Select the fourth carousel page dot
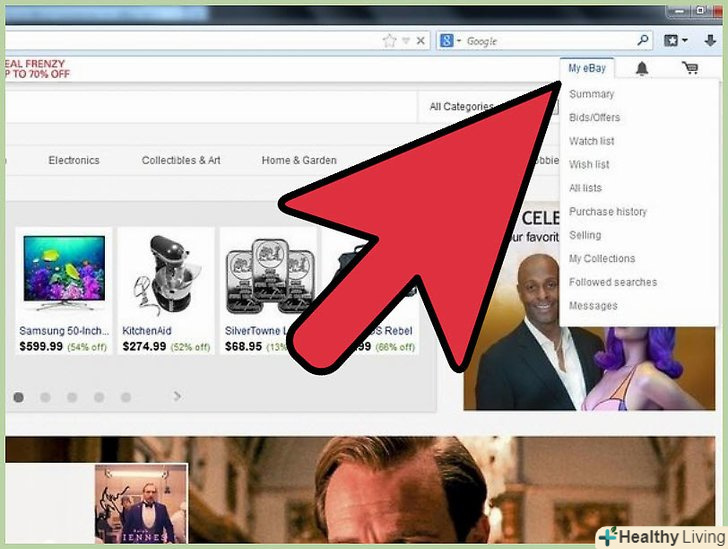This screenshot has height=549, width=728. tap(99, 398)
